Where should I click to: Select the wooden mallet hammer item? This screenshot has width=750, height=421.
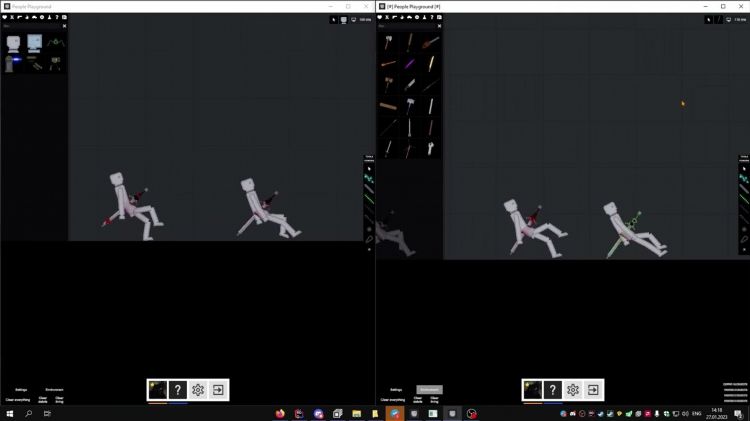click(x=388, y=84)
